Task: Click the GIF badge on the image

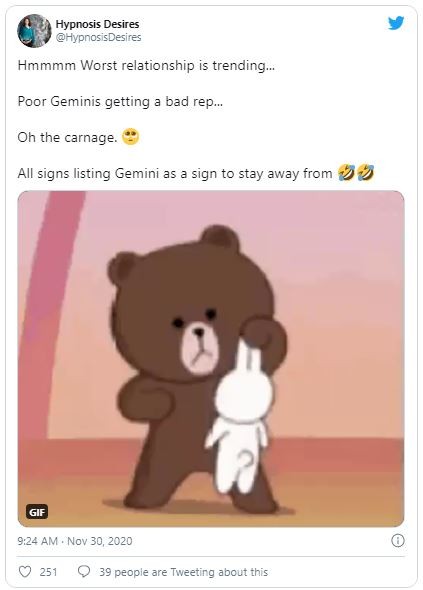Action: 37,512
